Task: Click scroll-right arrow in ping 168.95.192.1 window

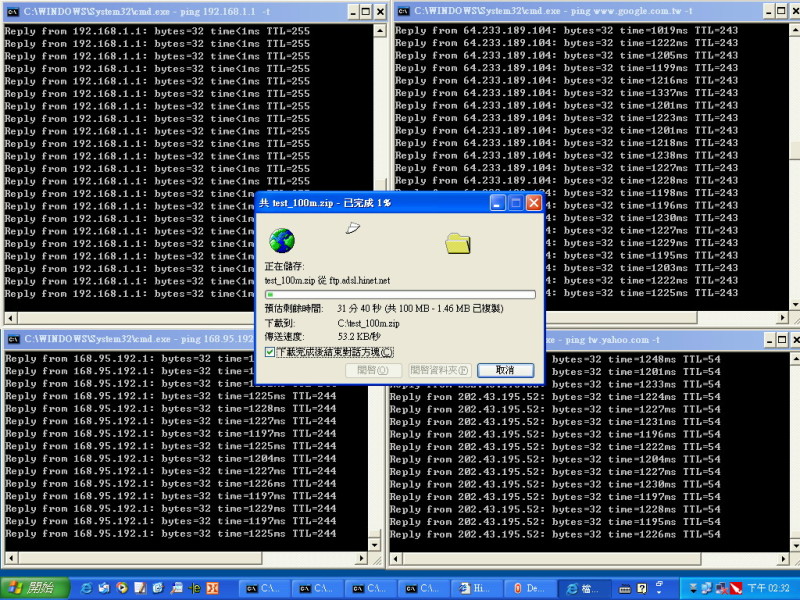Action: point(362,558)
